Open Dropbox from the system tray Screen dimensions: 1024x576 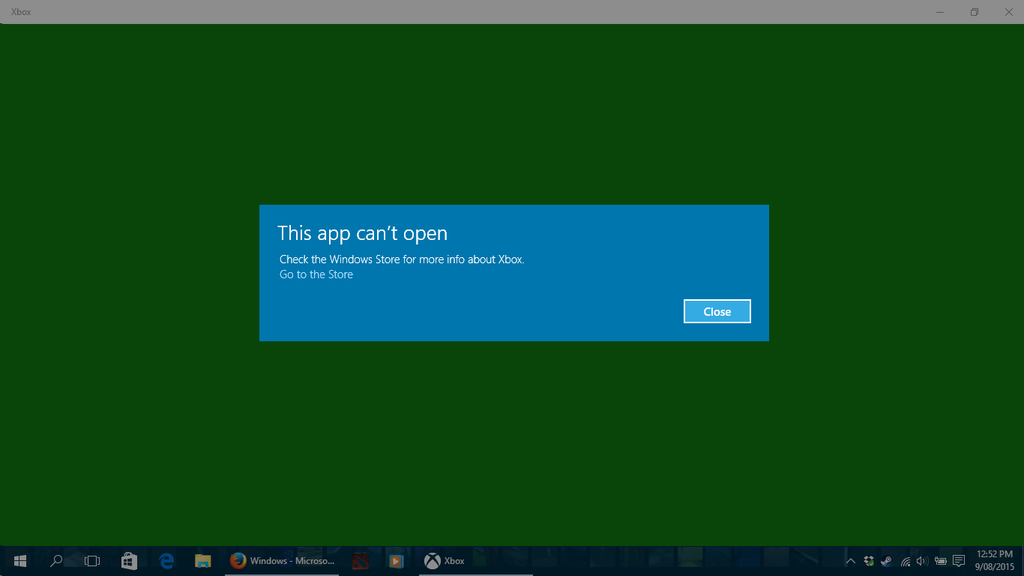point(869,561)
